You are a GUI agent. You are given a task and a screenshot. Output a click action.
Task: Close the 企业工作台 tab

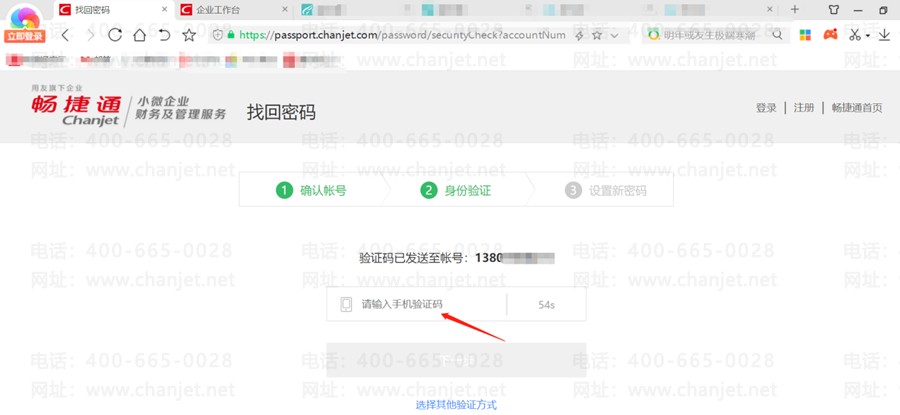(x=285, y=10)
